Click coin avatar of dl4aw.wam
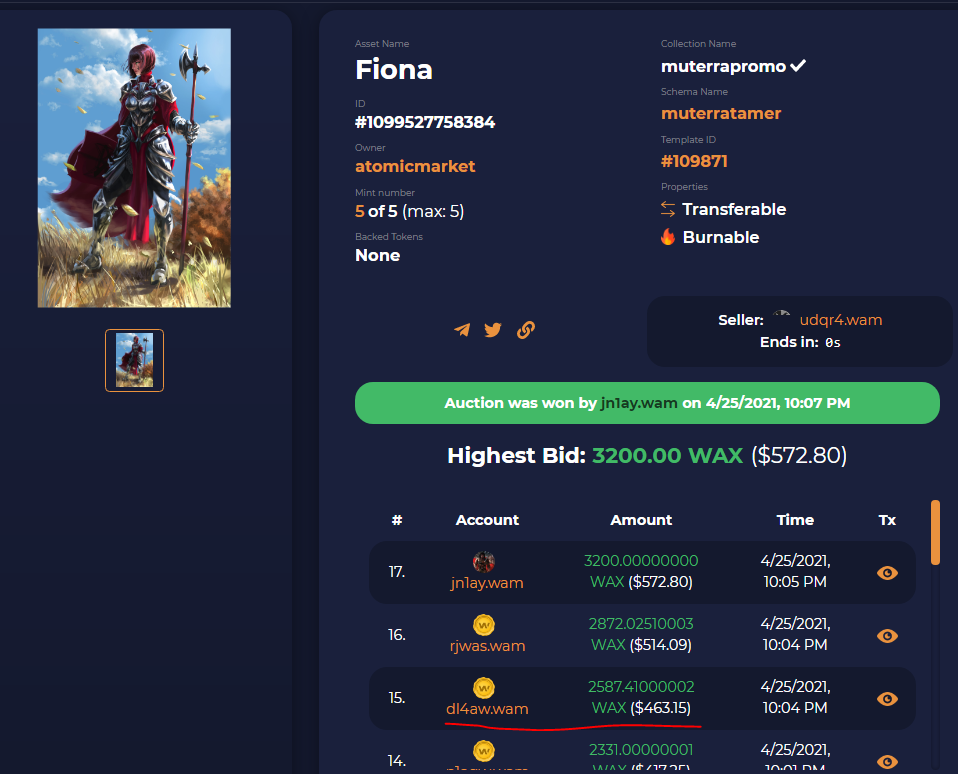Screen dimensions: 958x774 click(484, 688)
